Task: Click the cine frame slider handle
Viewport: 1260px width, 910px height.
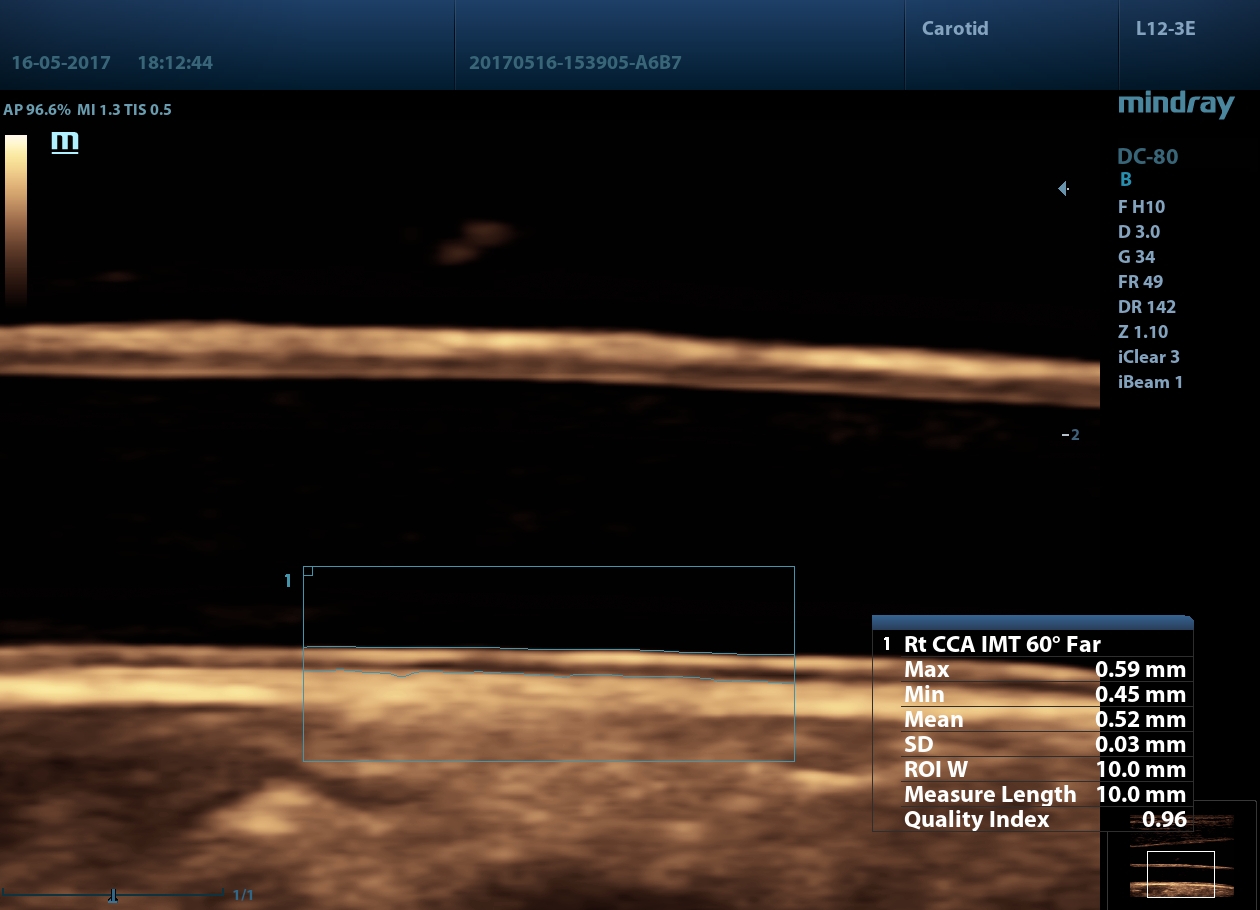Action: coord(114,894)
